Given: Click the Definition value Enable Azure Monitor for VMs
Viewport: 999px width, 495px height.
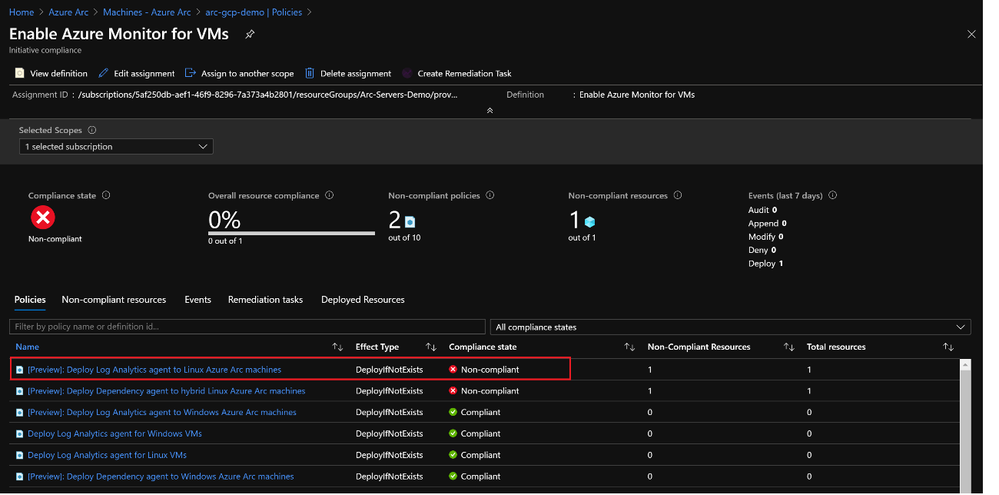Looking at the screenshot, I should pos(637,94).
